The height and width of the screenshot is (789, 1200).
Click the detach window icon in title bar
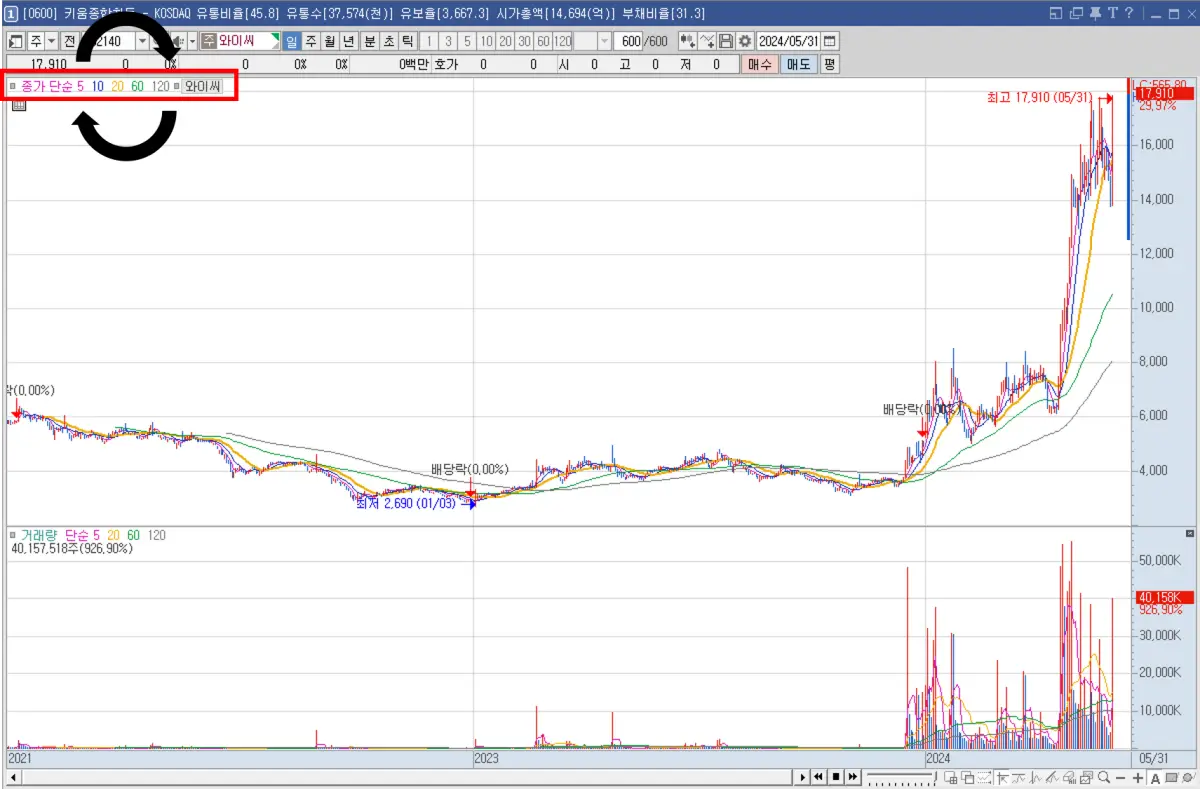[x=1057, y=13]
